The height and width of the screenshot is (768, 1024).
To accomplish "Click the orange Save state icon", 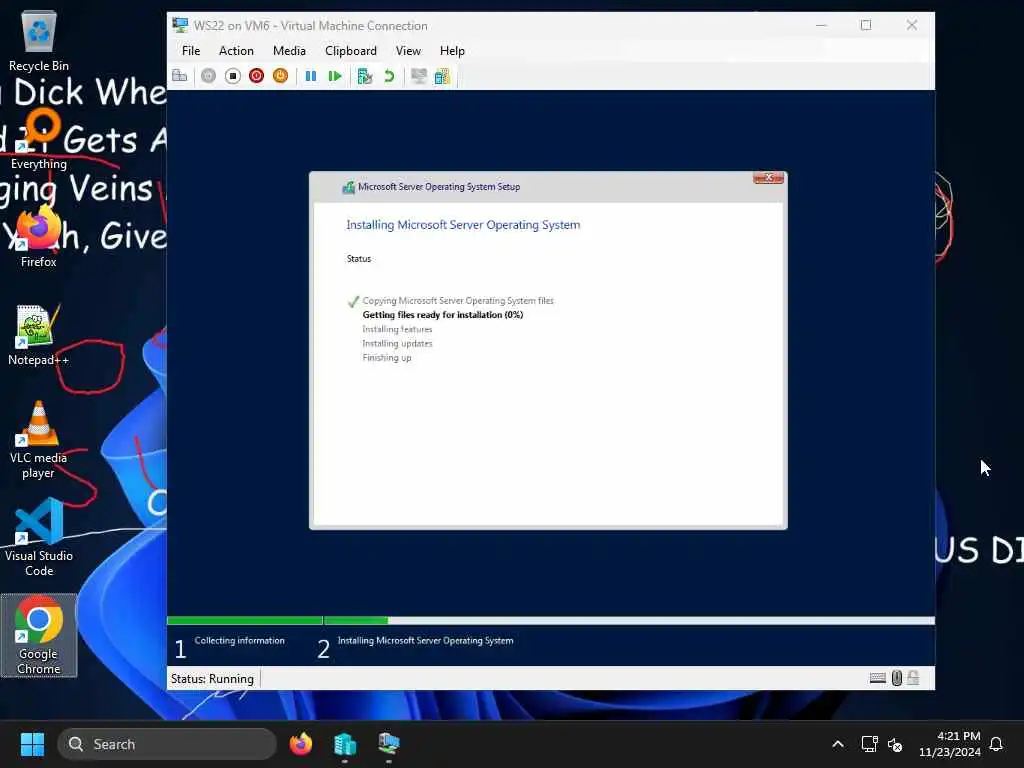I will click(x=281, y=76).
